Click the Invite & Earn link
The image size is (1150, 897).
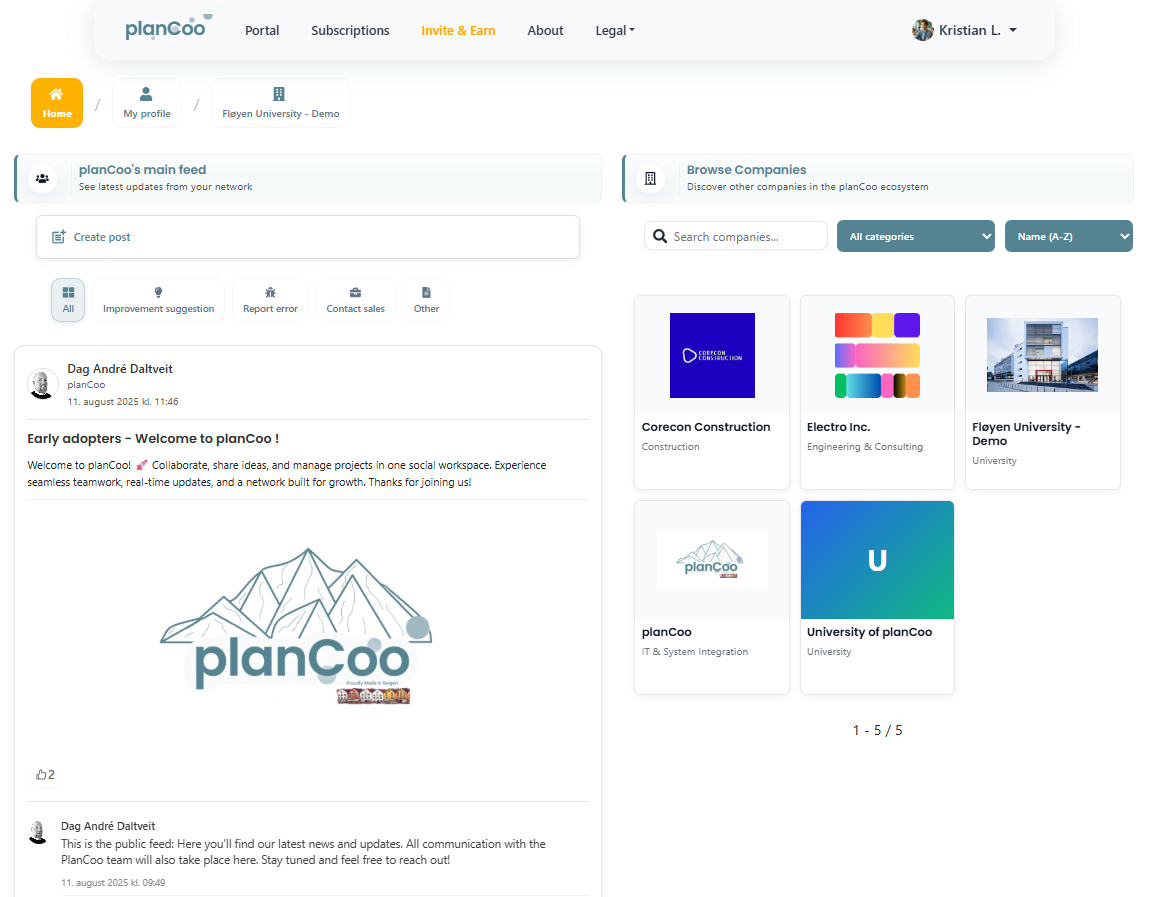click(x=458, y=30)
